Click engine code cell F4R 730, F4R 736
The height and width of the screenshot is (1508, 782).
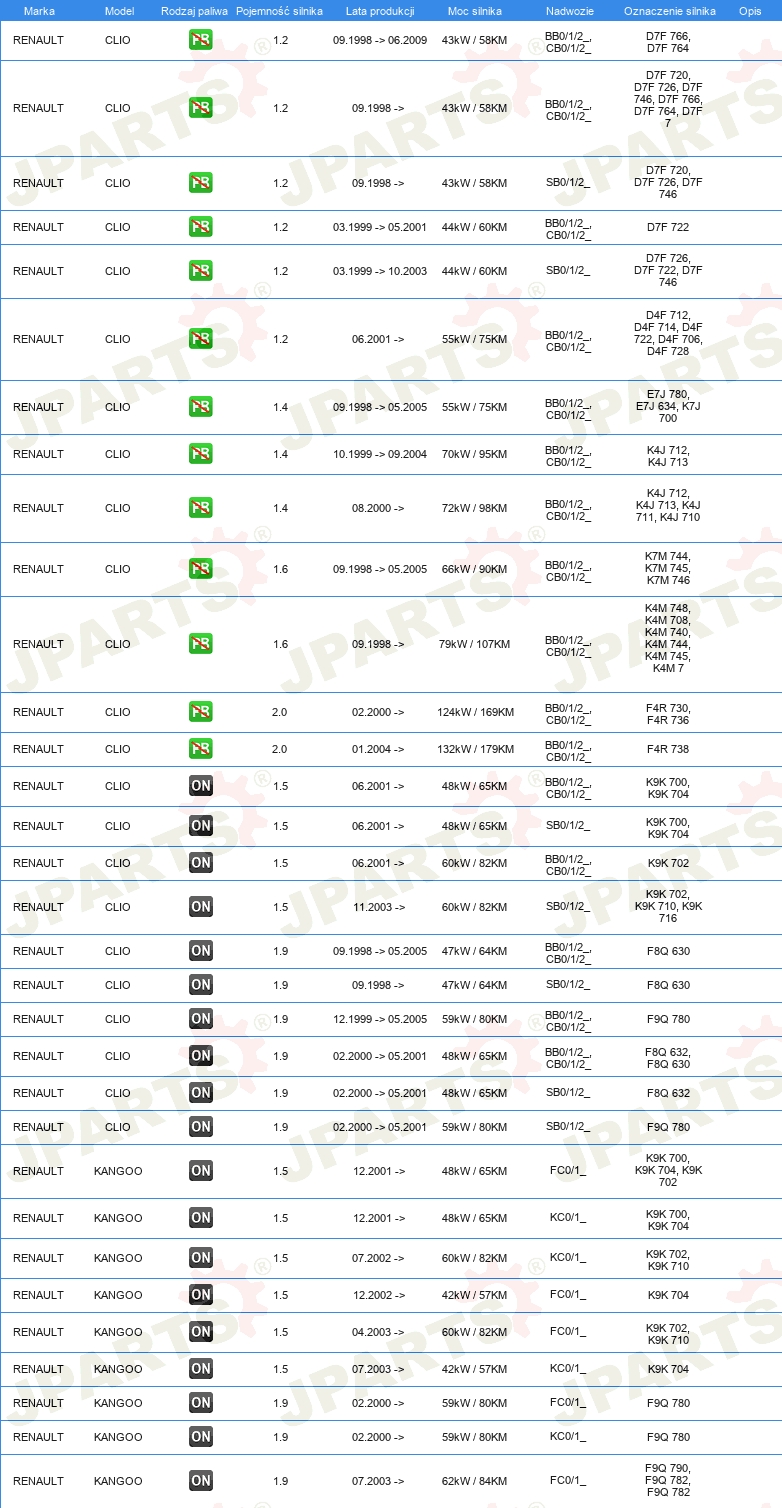coord(668,714)
